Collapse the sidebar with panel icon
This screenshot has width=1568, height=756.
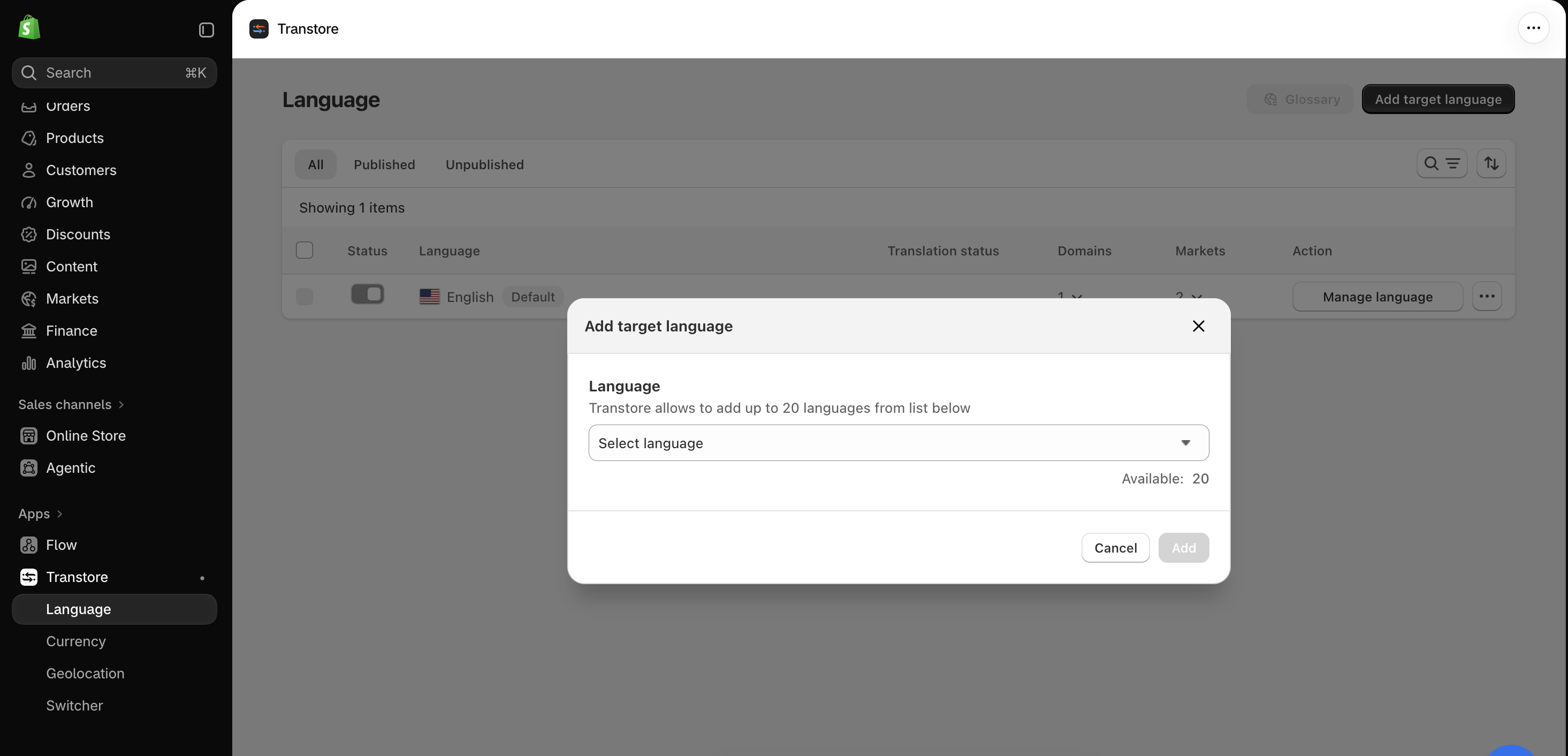click(207, 30)
